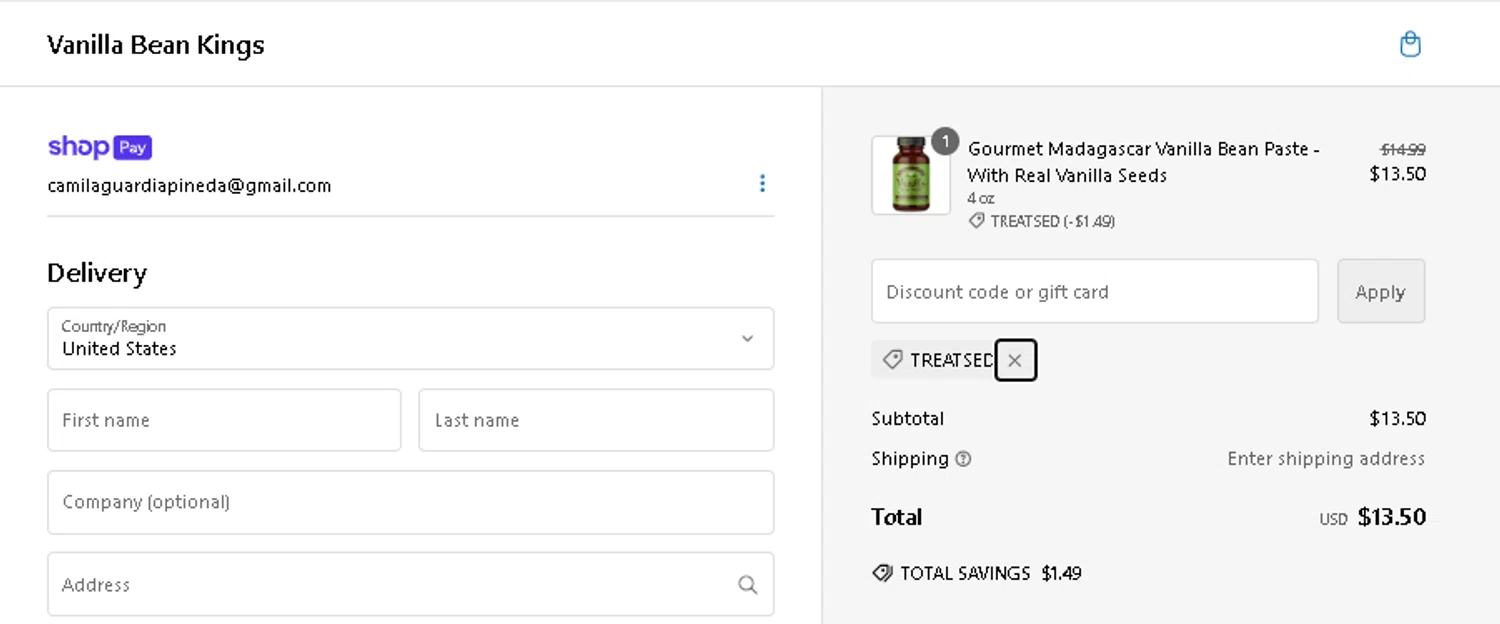This screenshot has height=624, width=1500.
Task: Click the shipping help question mark icon
Action: (x=963, y=459)
